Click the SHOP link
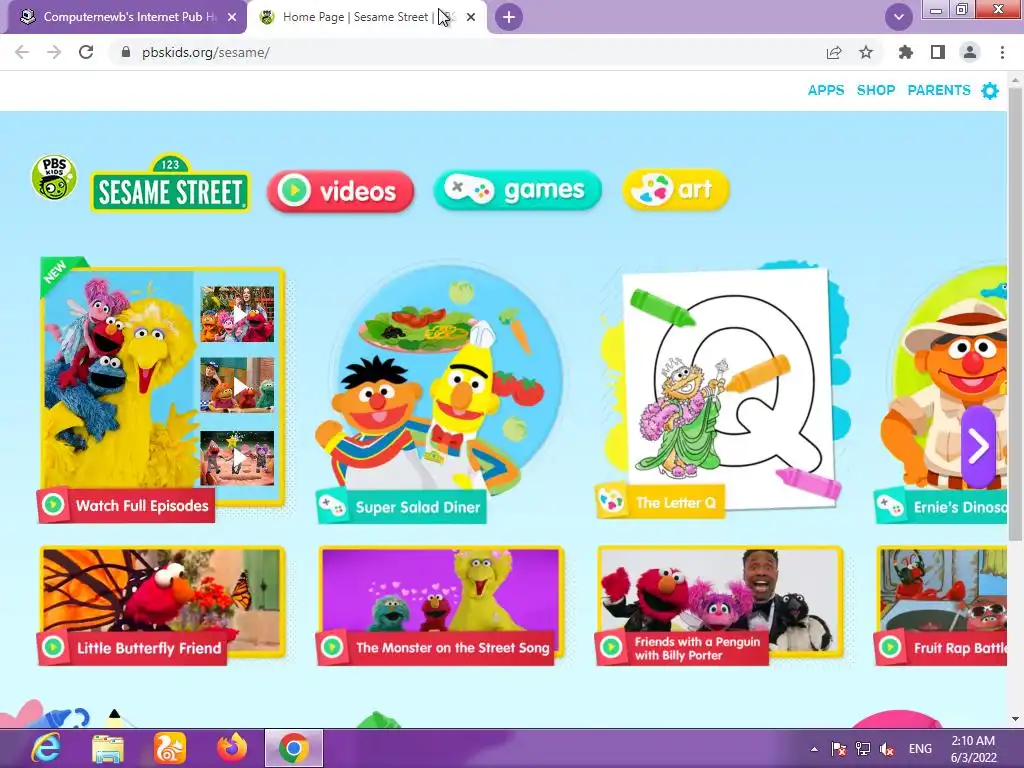This screenshot has height=768, width=1024. [876, 90]
